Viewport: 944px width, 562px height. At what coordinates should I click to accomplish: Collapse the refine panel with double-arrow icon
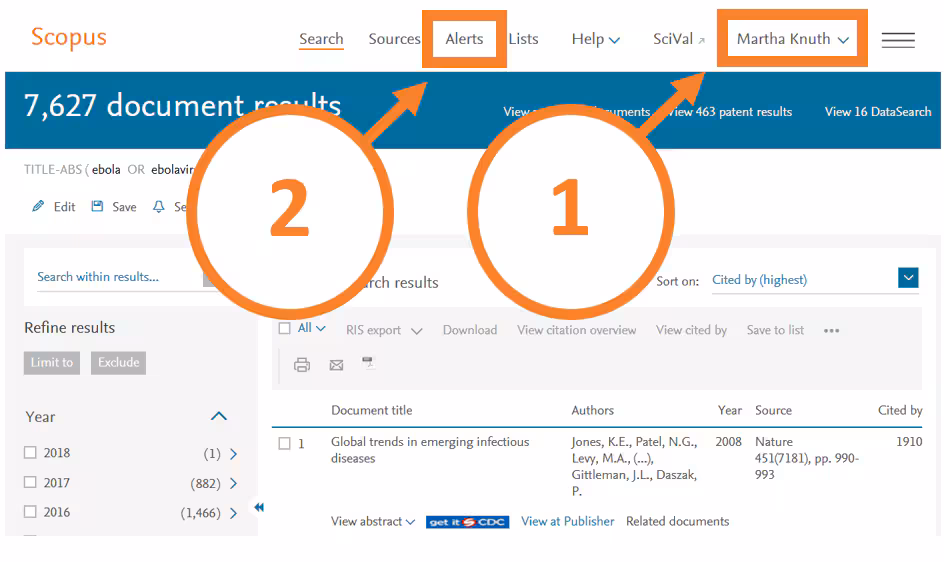pos(259,507)
